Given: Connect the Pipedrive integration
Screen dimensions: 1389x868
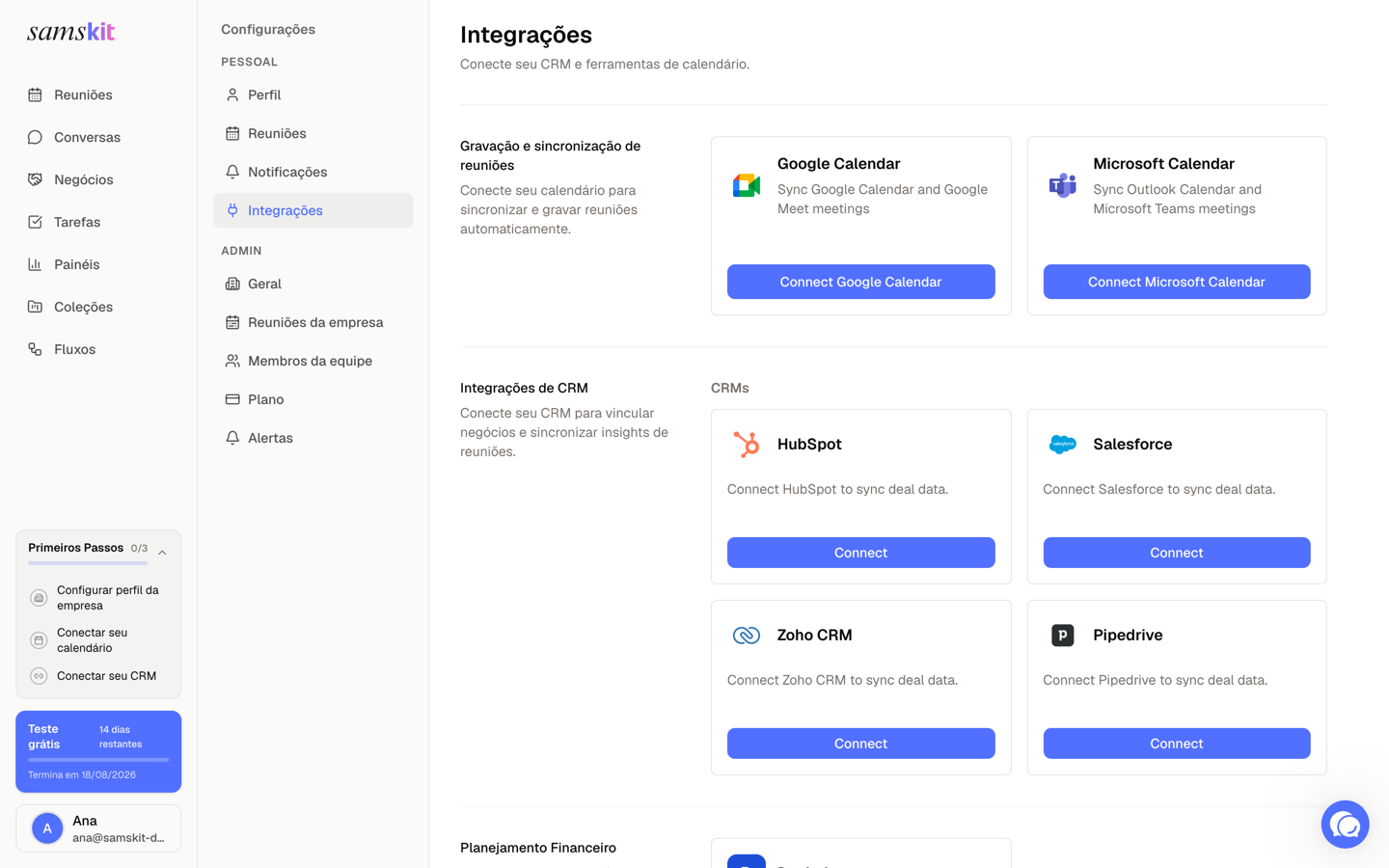Looking at the screenshot, I should click(x=1176, y=744).
